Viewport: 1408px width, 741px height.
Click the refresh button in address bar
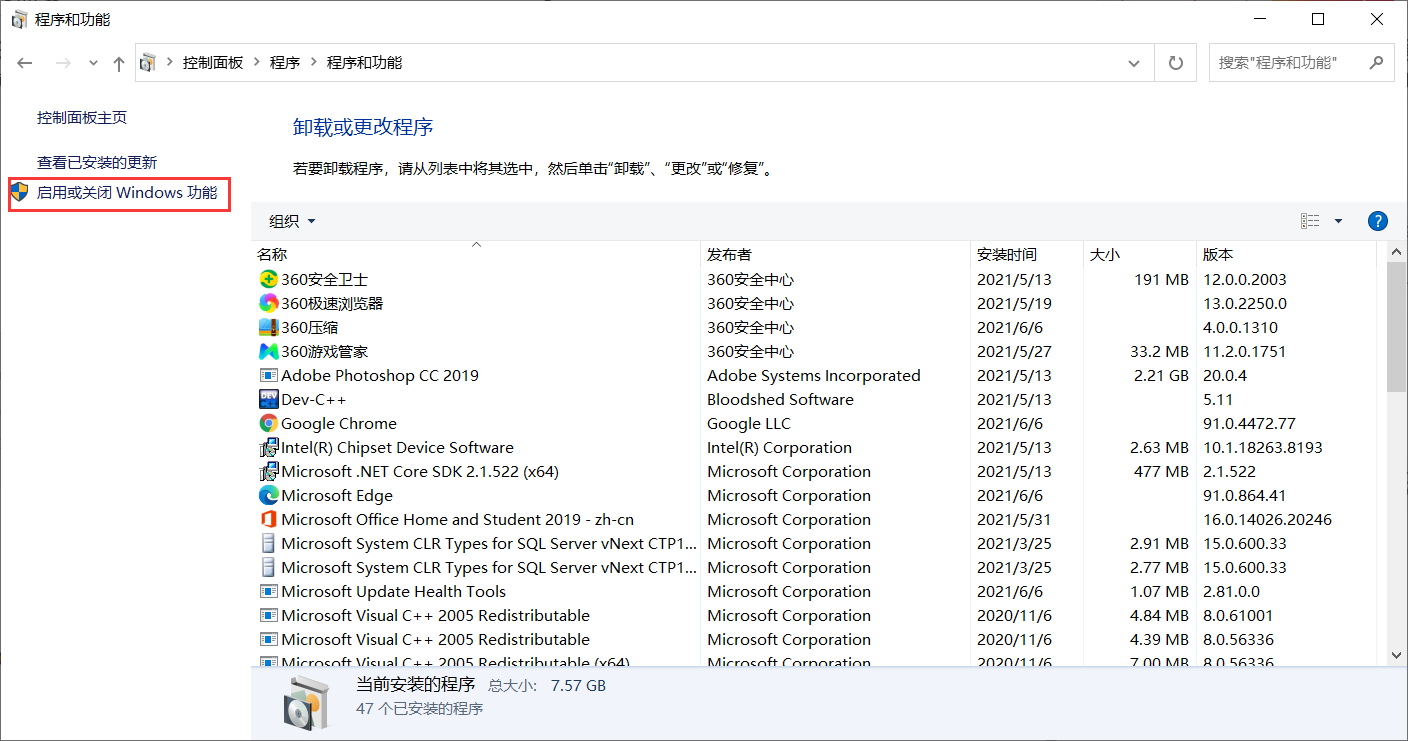1176,63
